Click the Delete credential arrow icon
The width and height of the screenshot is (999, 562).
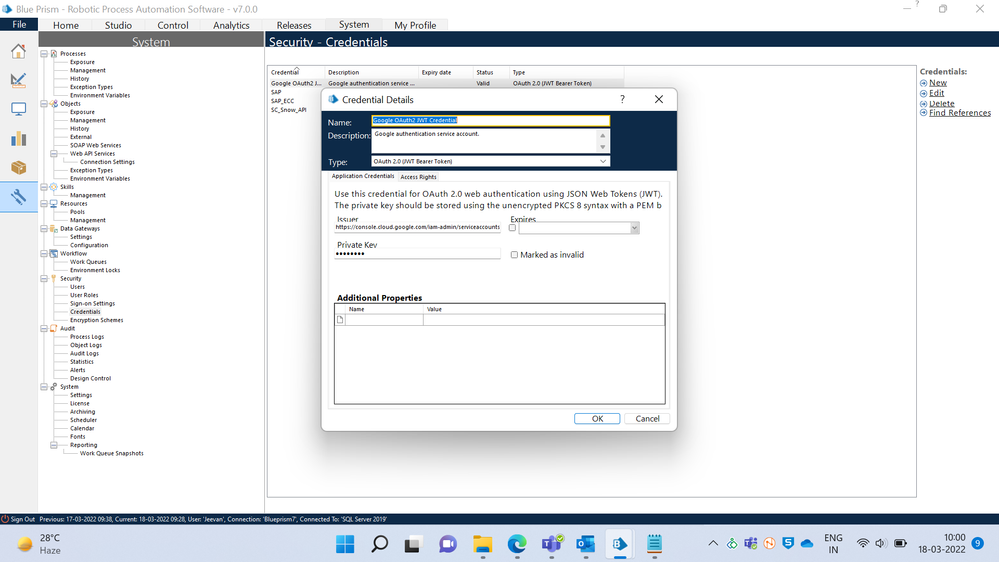point(923,103)
